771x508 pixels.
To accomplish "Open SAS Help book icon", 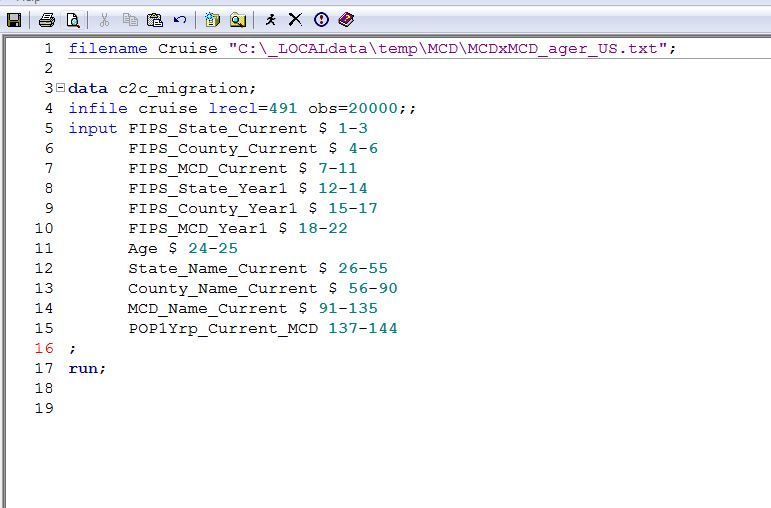I will [x=346, y=20].
